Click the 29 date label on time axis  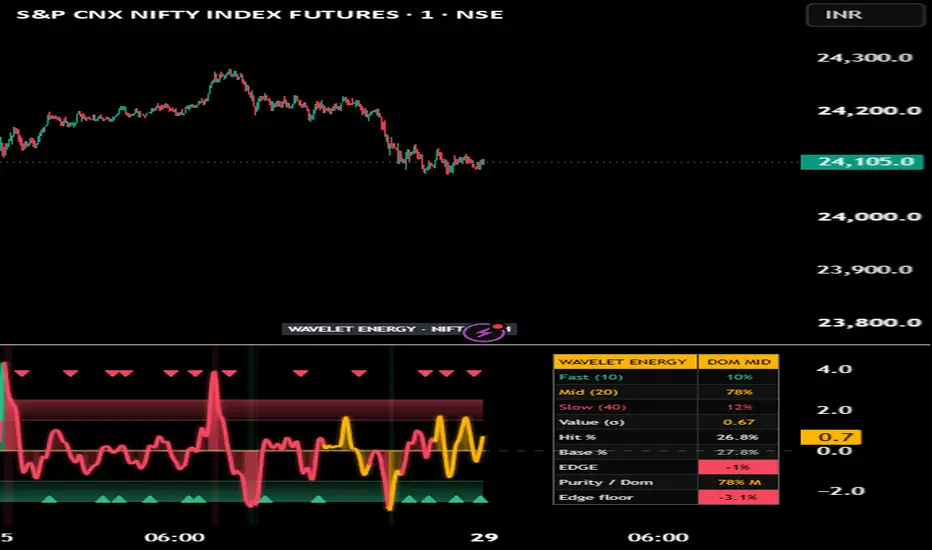click(x=484, y=538)
